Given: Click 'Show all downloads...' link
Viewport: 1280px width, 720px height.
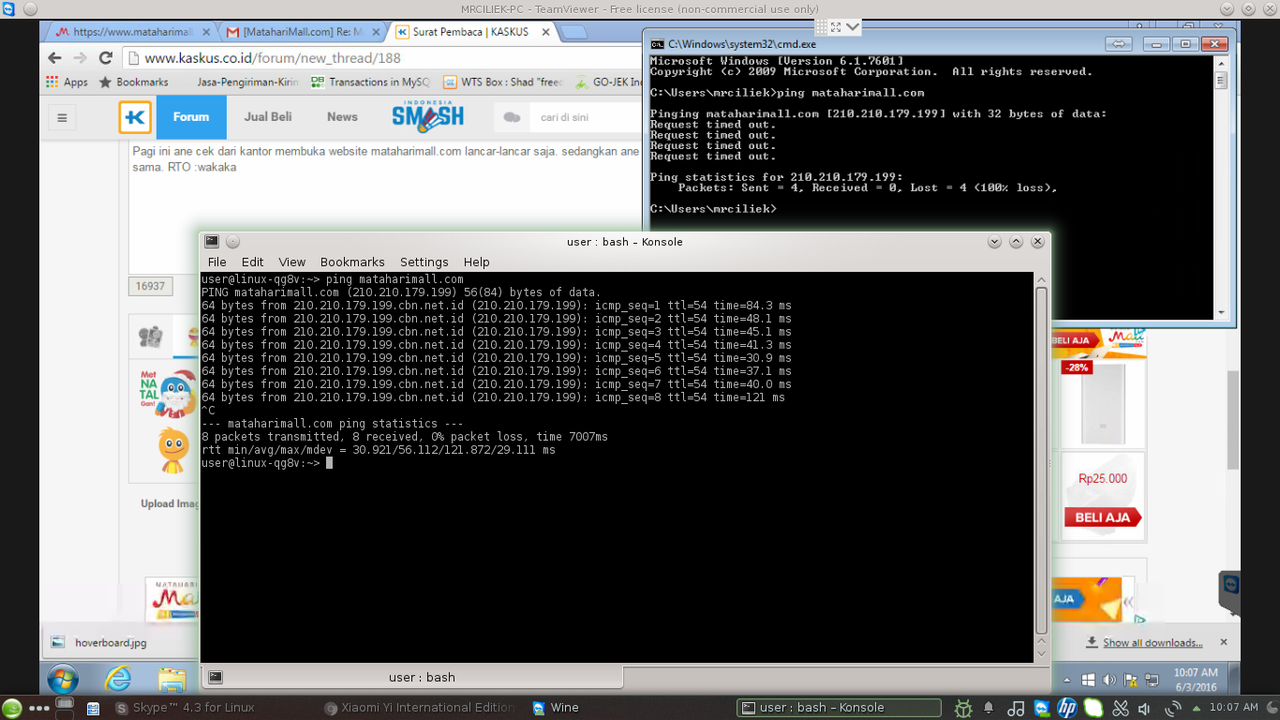Looking at the screenshot, I should click(x=1152, y=642).
